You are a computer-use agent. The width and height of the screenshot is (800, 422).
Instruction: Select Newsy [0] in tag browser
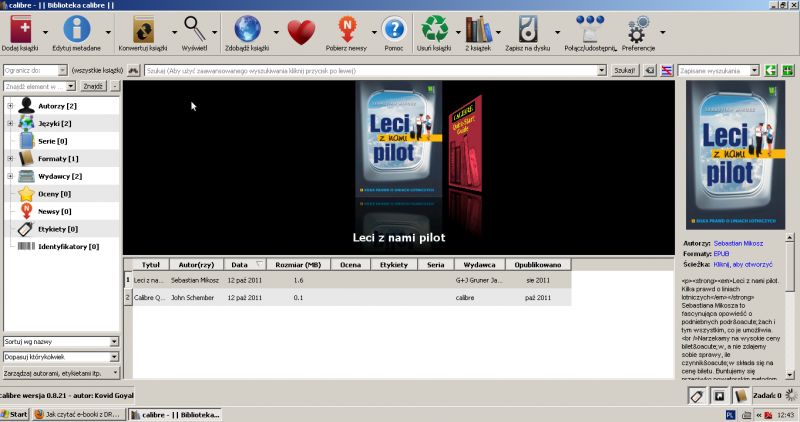(55, 211)
